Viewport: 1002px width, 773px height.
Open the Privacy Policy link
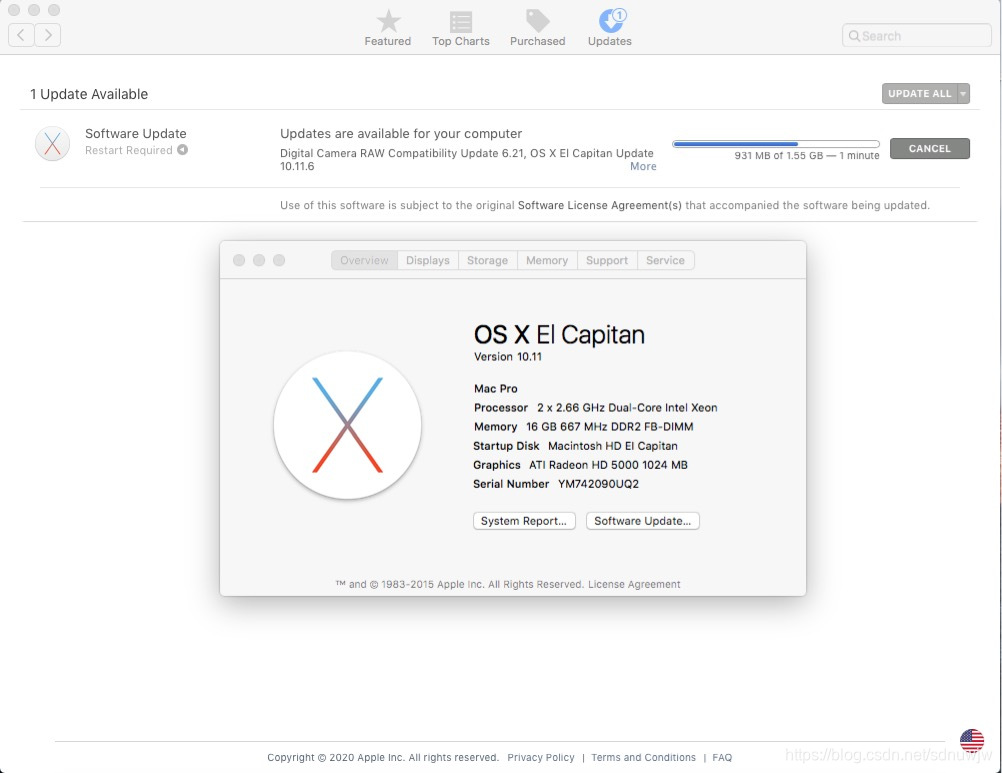point(541,757)
